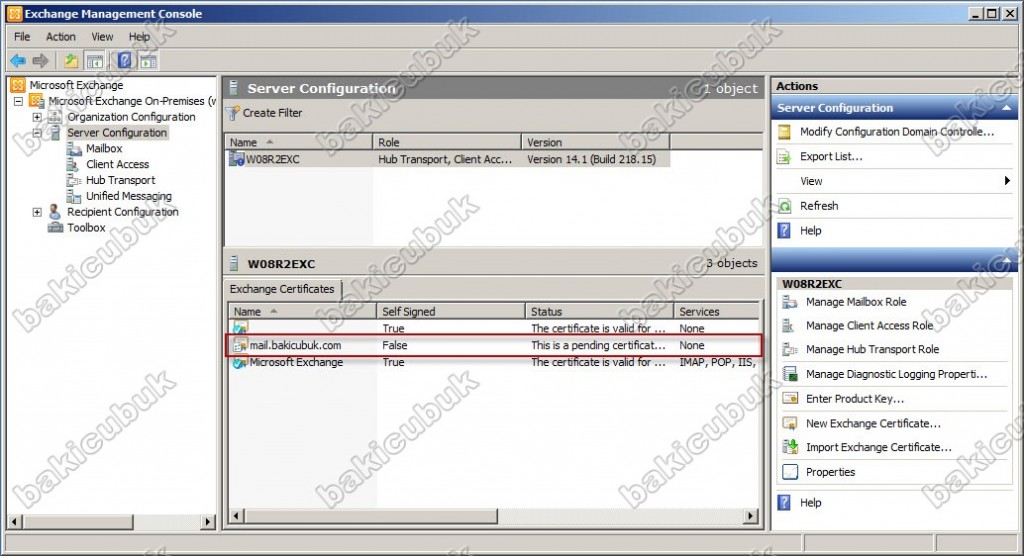This screenshot has width=1024, height=556.
Task: Open the View submenu arrow
Action: [1007, 181]
